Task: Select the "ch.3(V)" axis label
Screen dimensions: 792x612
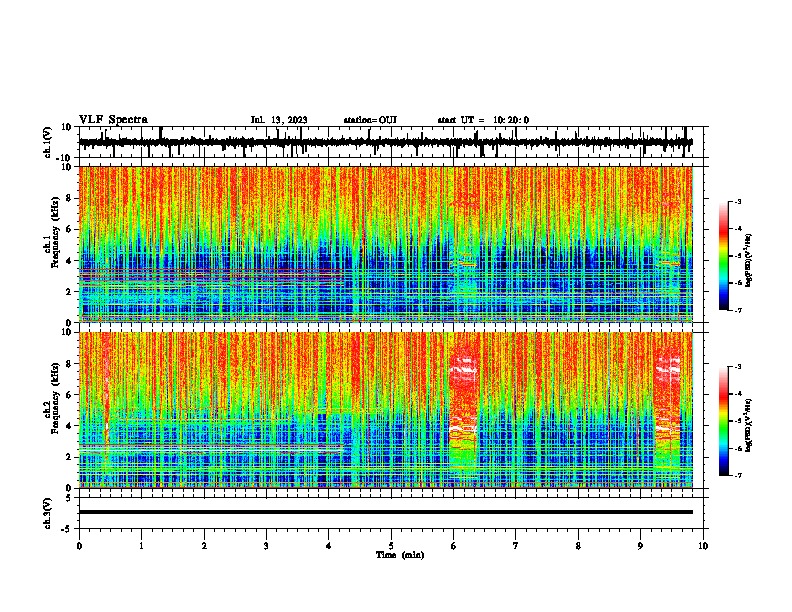Action: click(48, 513)
